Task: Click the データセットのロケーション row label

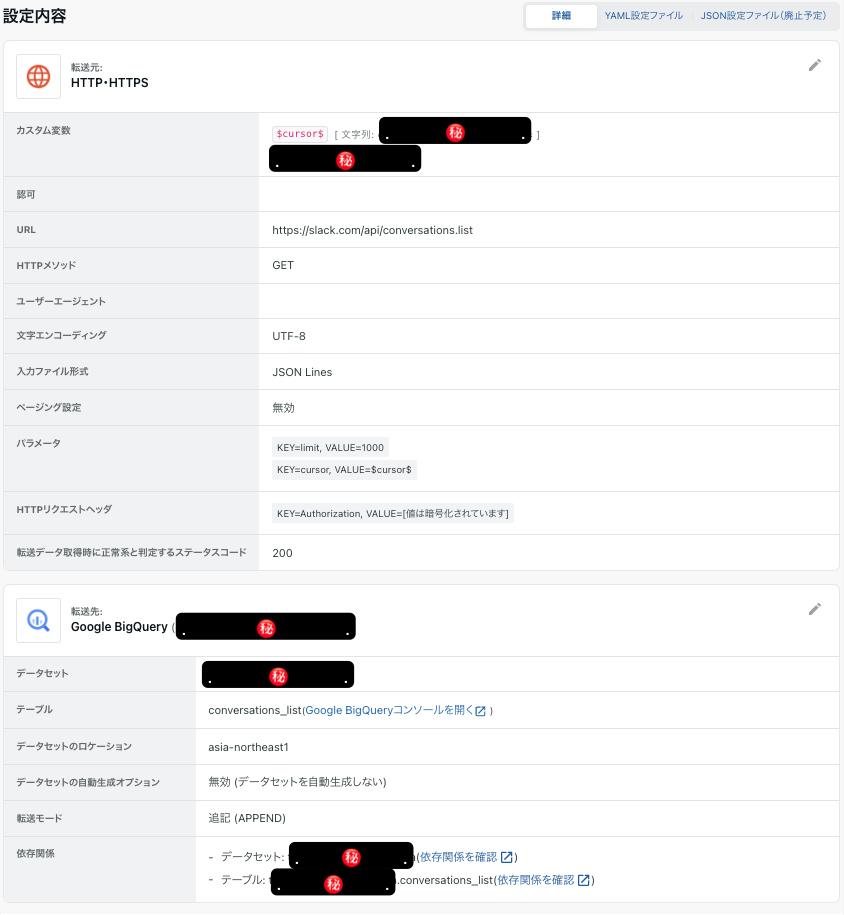Action: point(74,746)
